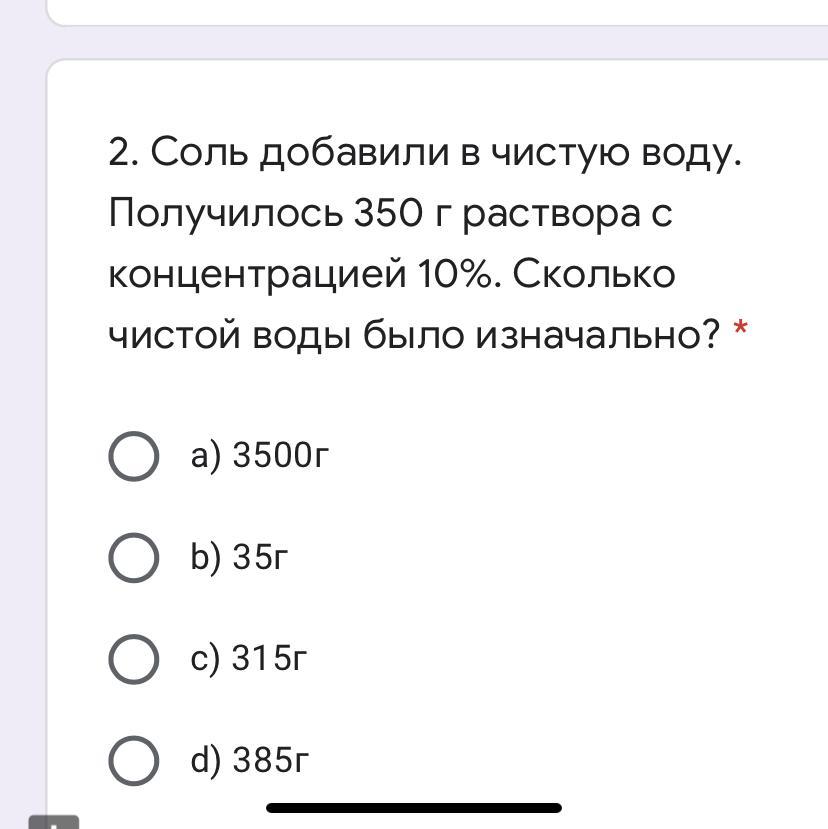This screenshot has height=829, width=828.
Task: Click the 'b) 35г' answer label text
Action: [x=239, y=558]
